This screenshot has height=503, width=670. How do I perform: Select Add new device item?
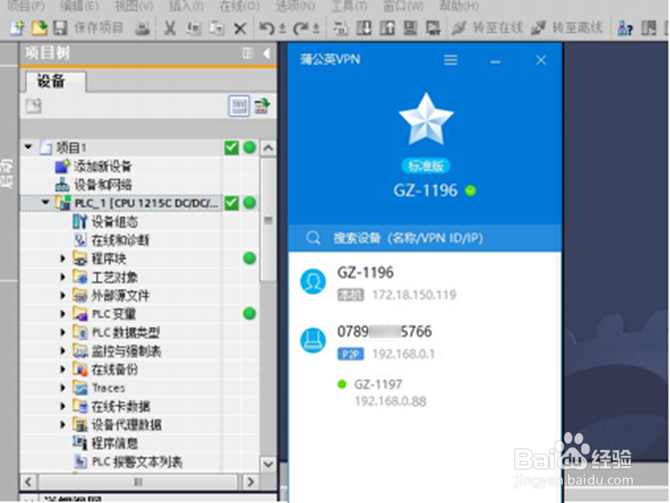point(94,166)
